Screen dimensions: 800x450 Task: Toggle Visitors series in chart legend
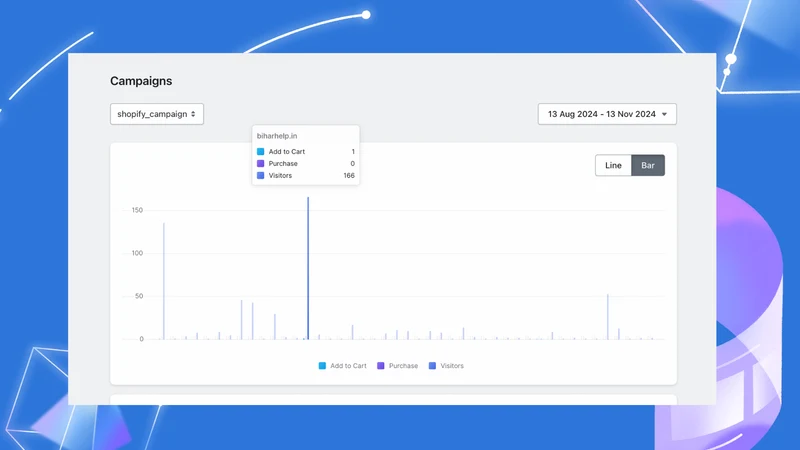(446, 366)
